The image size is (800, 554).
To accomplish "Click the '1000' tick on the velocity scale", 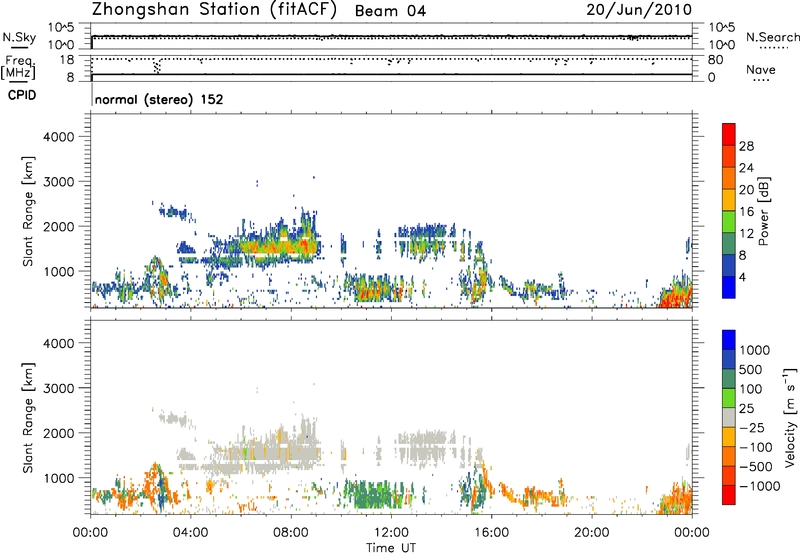I will (755, 350).
